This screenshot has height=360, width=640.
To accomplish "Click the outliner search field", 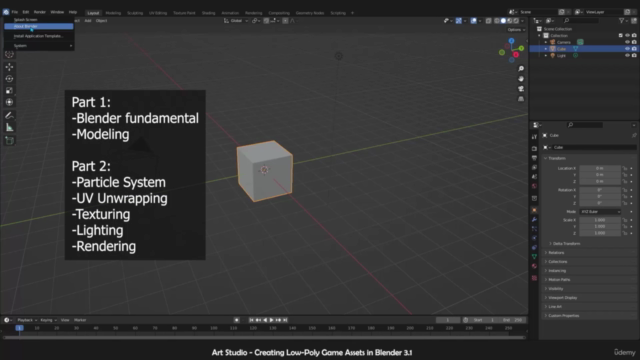I will click(x=581, y=20).
